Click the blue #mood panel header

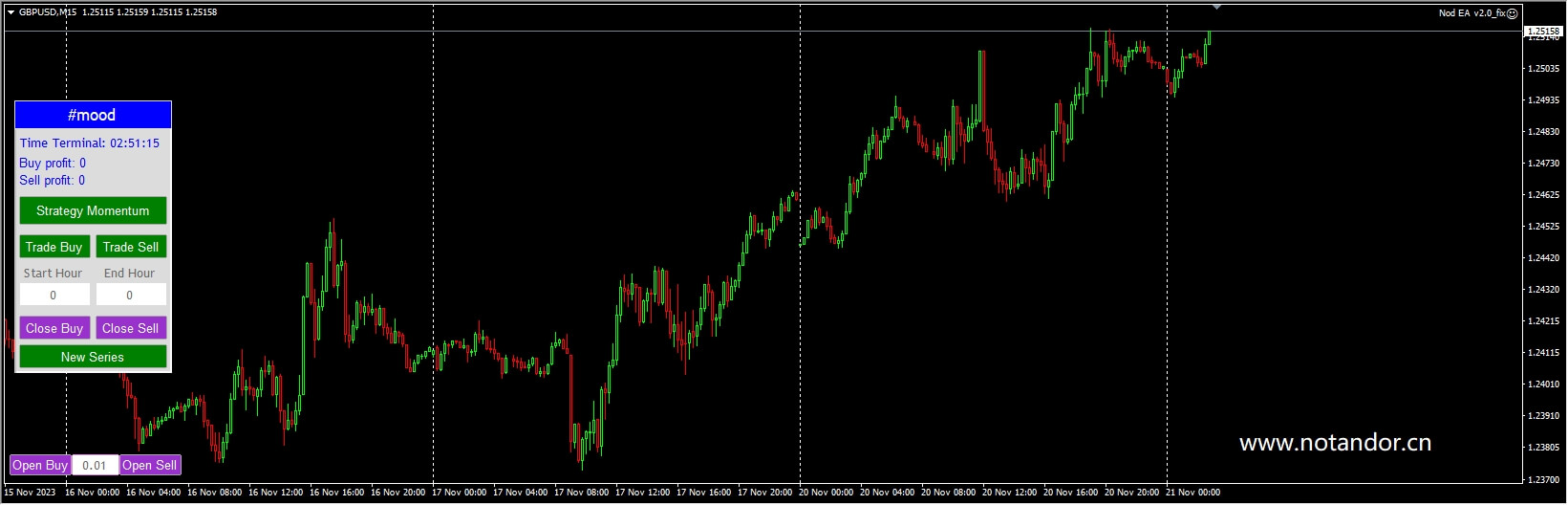93,116
